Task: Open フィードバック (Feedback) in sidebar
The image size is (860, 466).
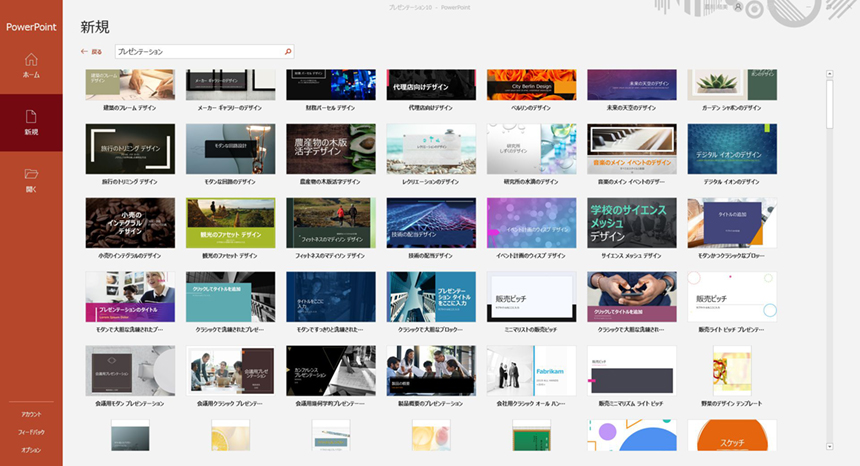Action: tap(31, 432)
